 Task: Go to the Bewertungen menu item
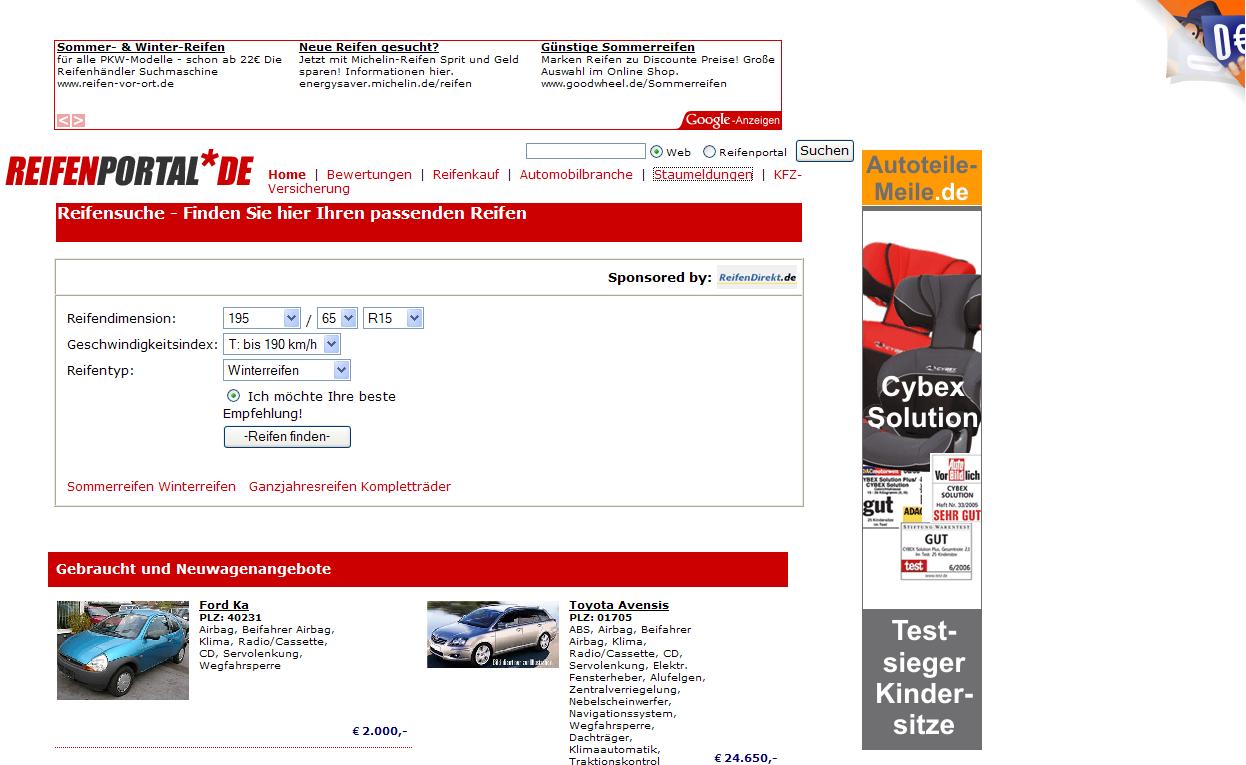[369, 174]
